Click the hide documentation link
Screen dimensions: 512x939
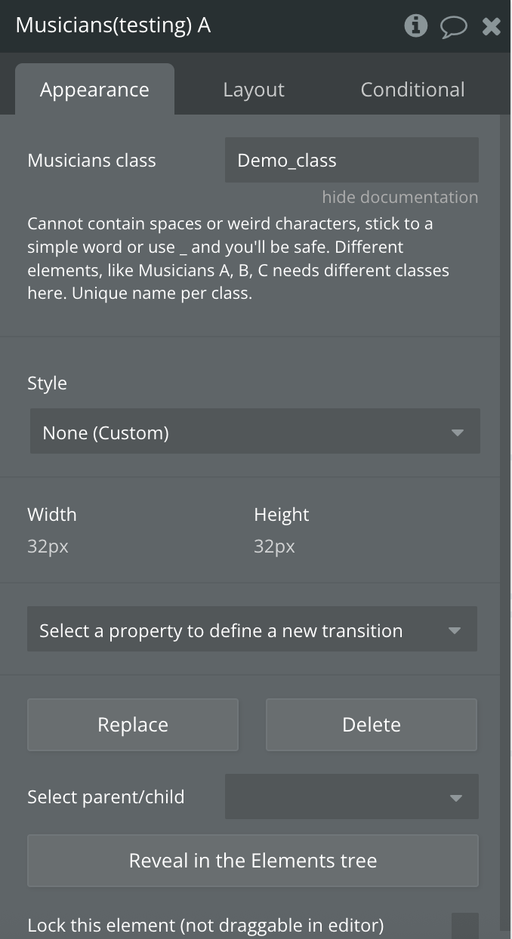tap(400, 197)
